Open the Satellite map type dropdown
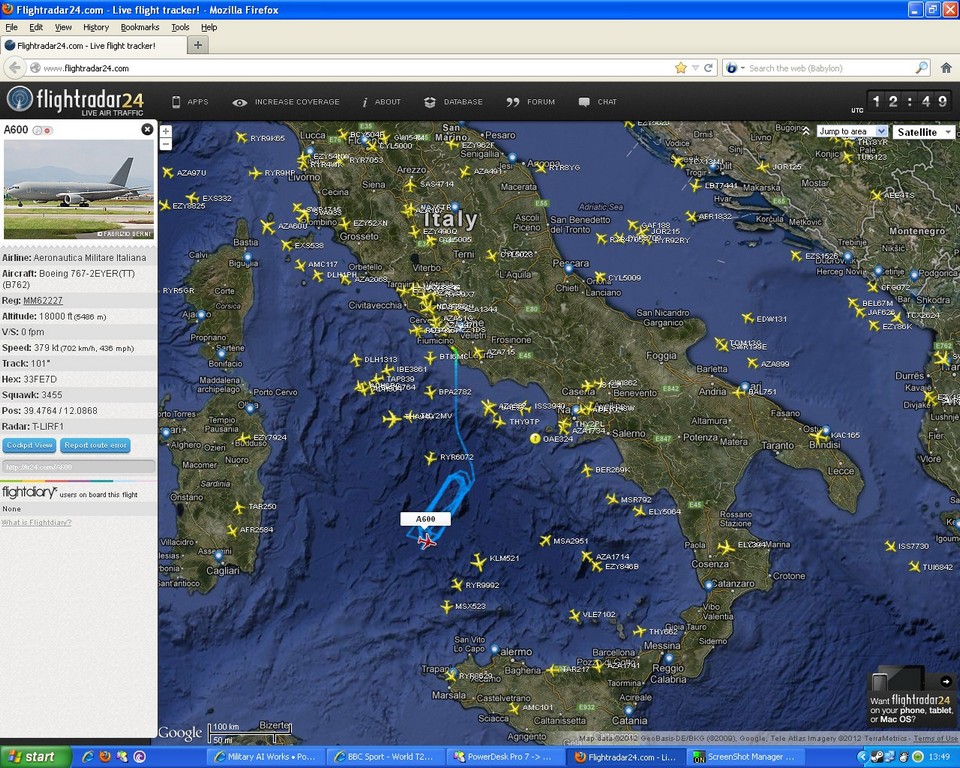The image size is (960, 768). pyautogui.click(x=923, y=131)
